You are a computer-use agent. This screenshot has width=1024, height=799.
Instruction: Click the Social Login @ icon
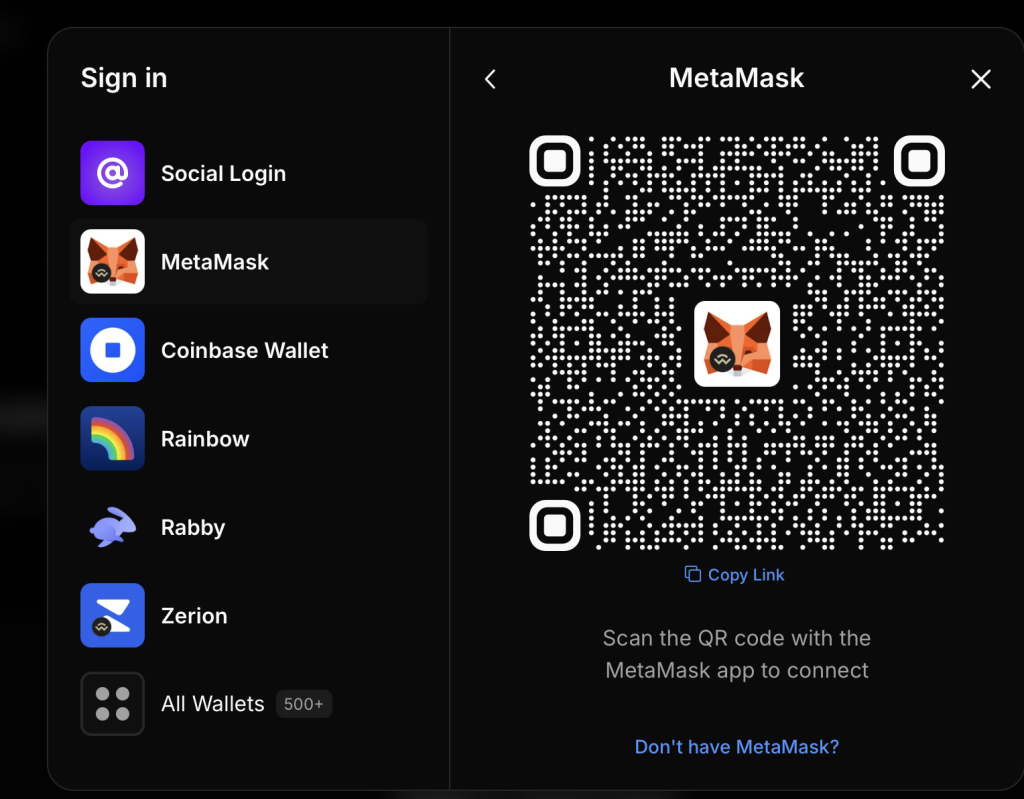pos(112,173)
